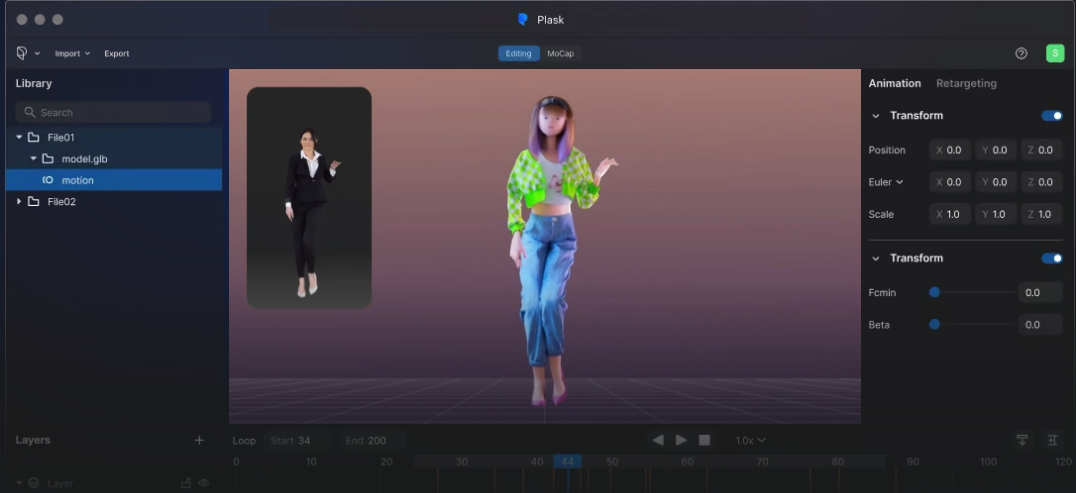Lock the Layer with padlock icon
This screenshot has height=493, width=1076.
coord(185,483)
